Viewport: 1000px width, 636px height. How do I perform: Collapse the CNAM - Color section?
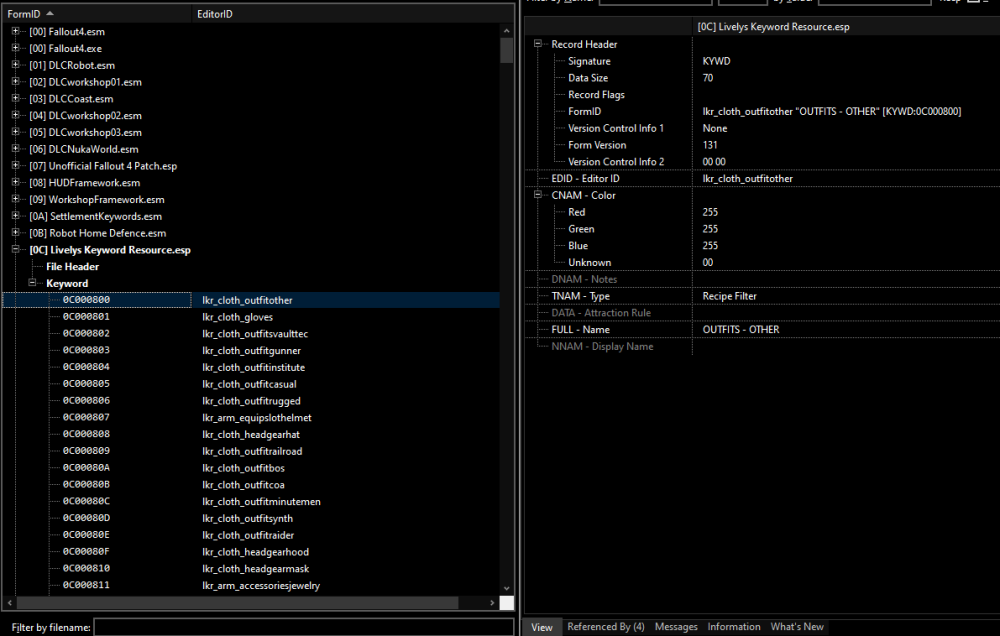click(x=538, y=195)
